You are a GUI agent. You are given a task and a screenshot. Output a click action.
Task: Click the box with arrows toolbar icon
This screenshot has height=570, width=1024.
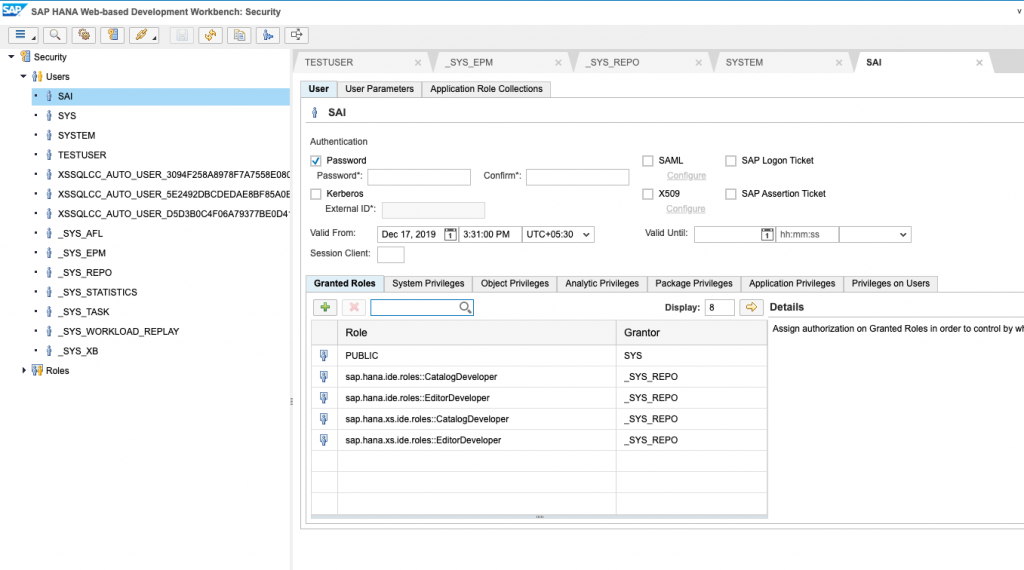[x=296, y=35]
